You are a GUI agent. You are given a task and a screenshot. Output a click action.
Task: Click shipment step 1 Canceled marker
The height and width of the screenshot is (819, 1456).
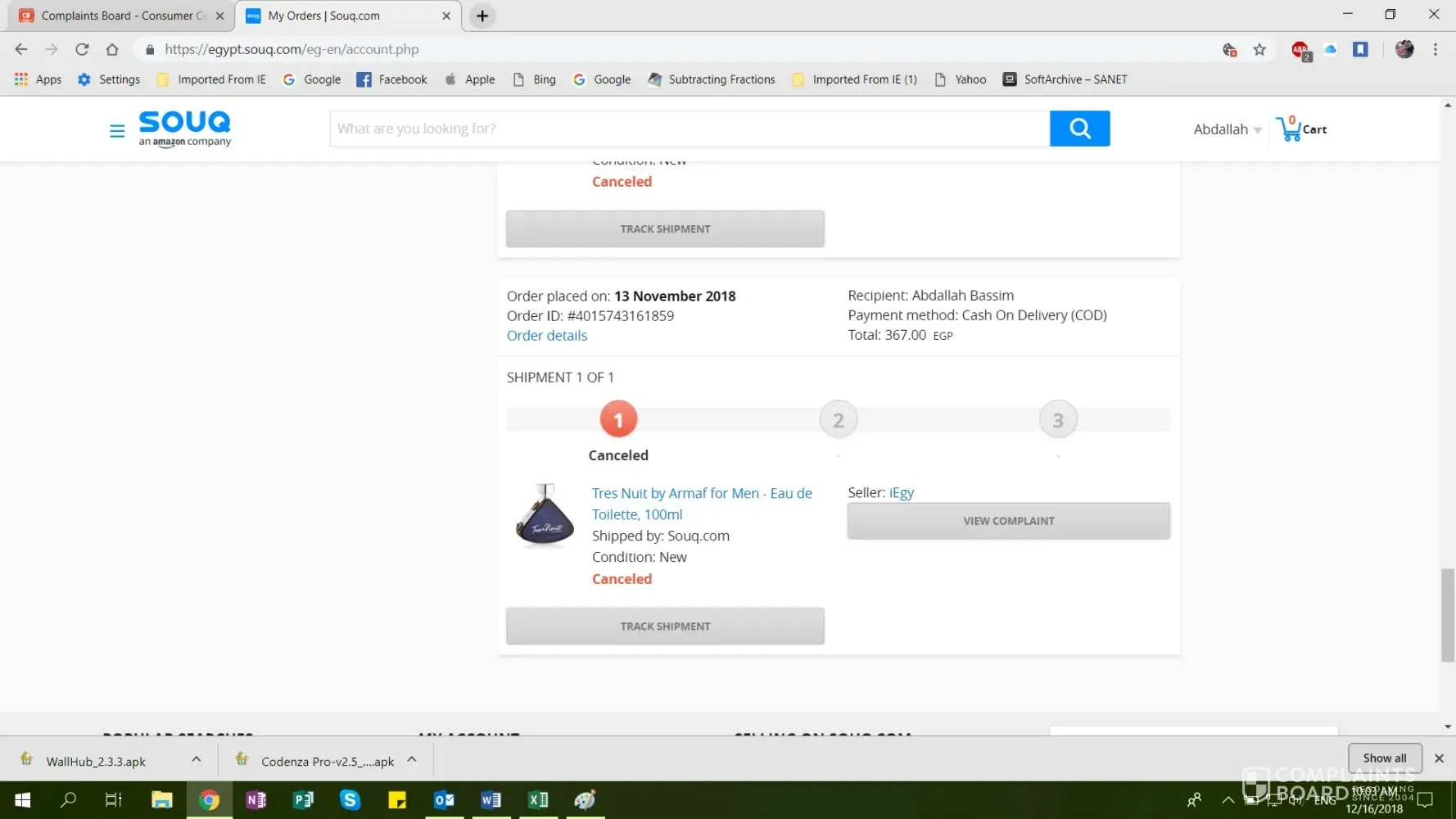coord(618,420)
